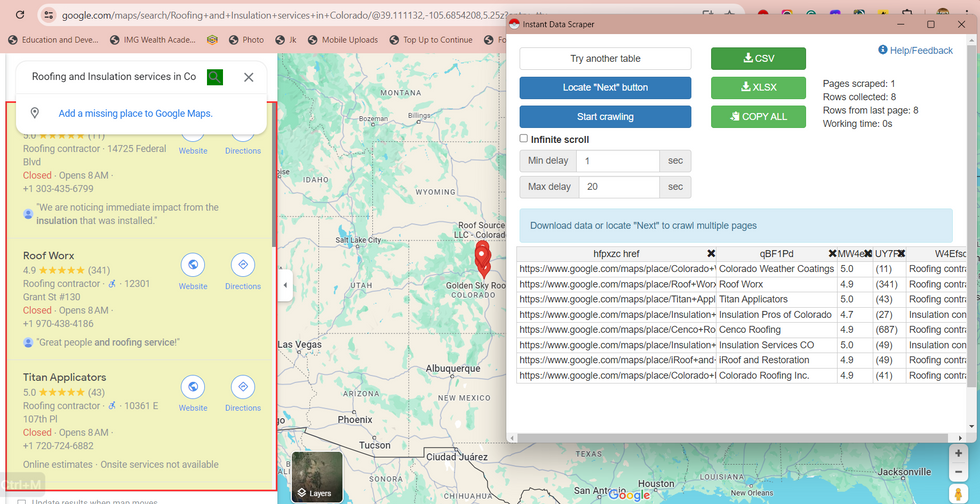Click the Website globe icon for Roof Worx
Viewport: 980px width, 504px height.
pyautogui.click(x=193, y=265)
